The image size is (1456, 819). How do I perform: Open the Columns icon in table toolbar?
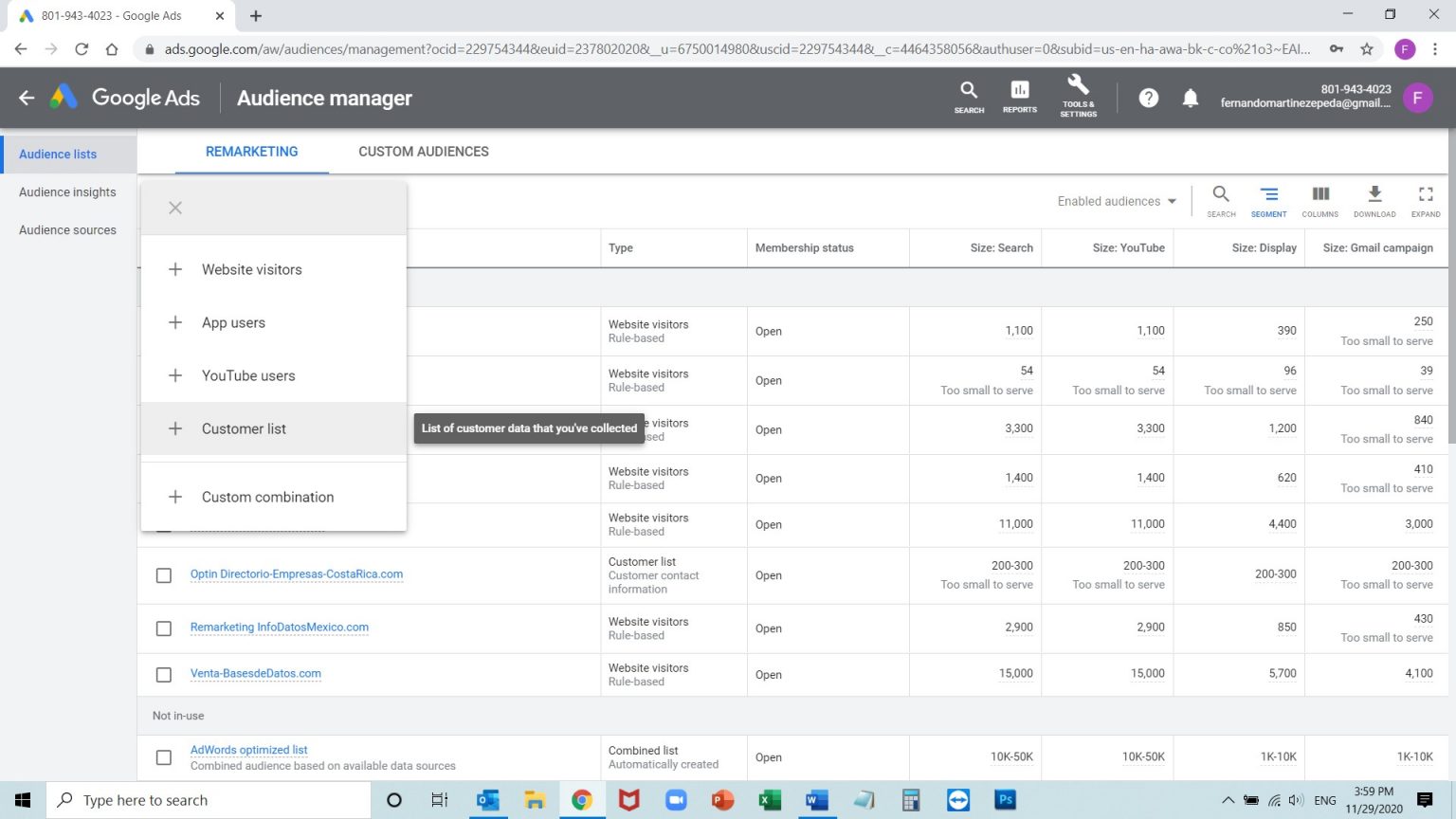click(1319, 201)
